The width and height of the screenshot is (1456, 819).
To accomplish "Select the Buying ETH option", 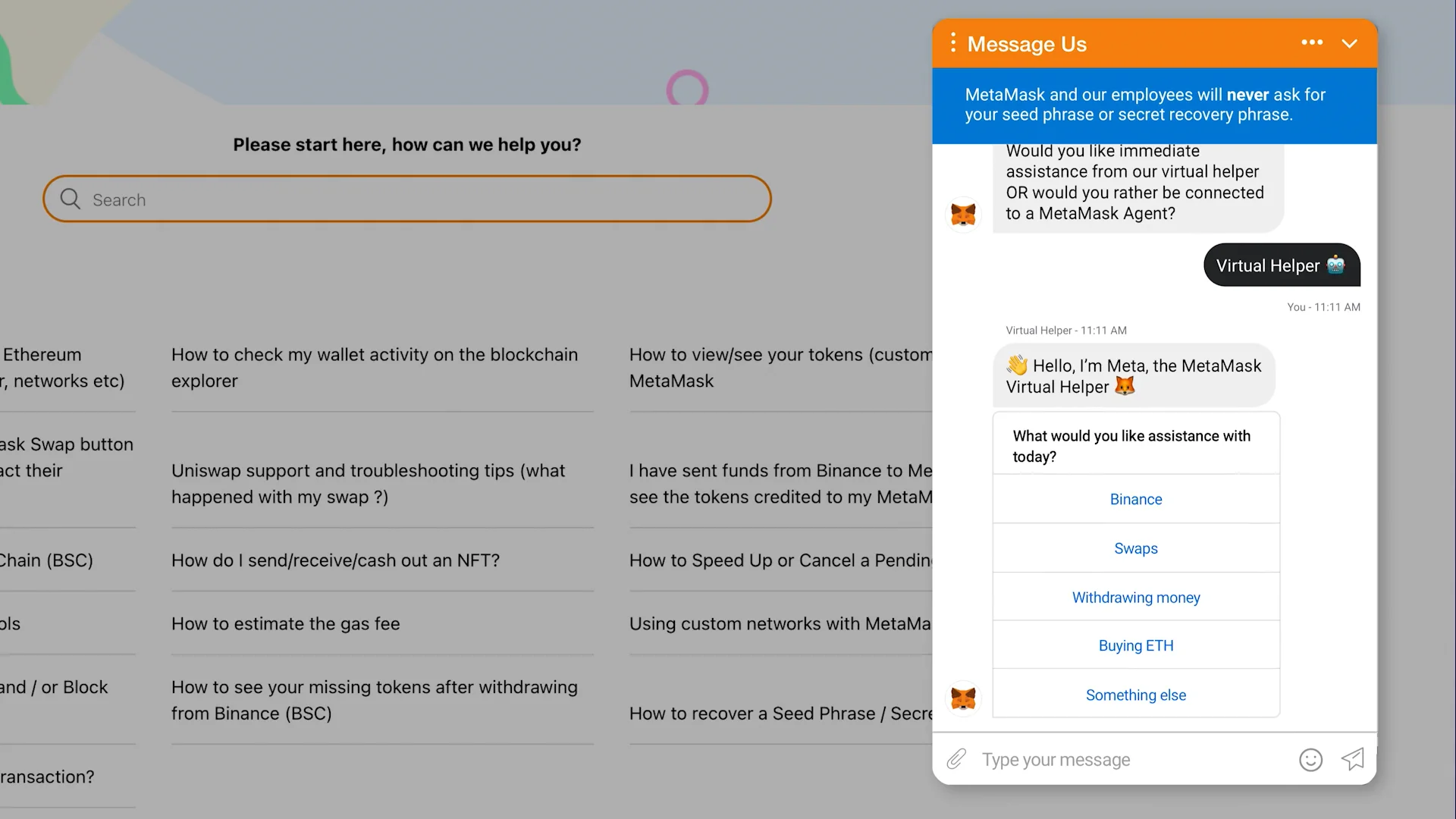I will coord(1135,645).
